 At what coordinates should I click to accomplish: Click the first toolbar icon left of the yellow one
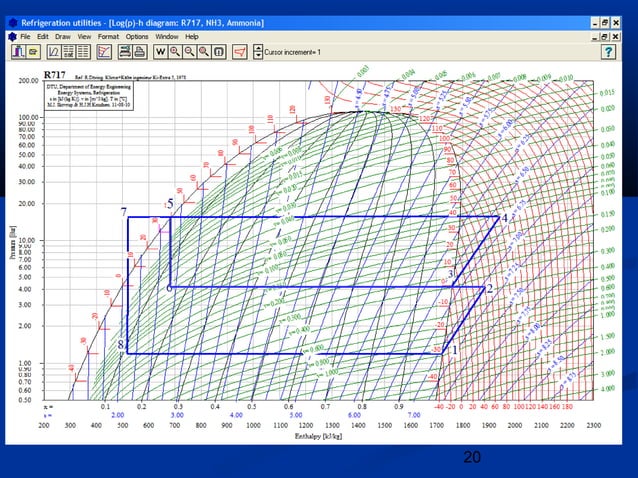pos(18,51)
